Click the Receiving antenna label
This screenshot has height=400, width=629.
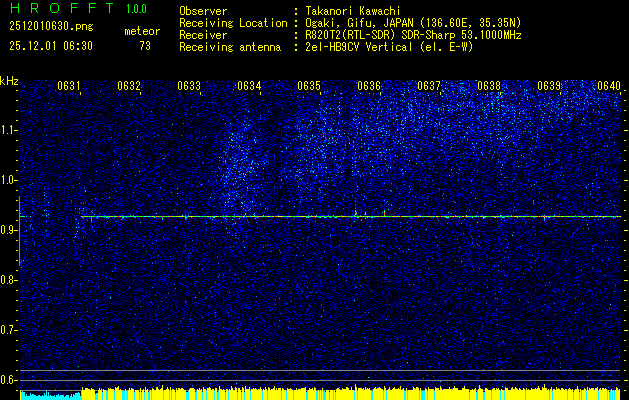[230, 47]
